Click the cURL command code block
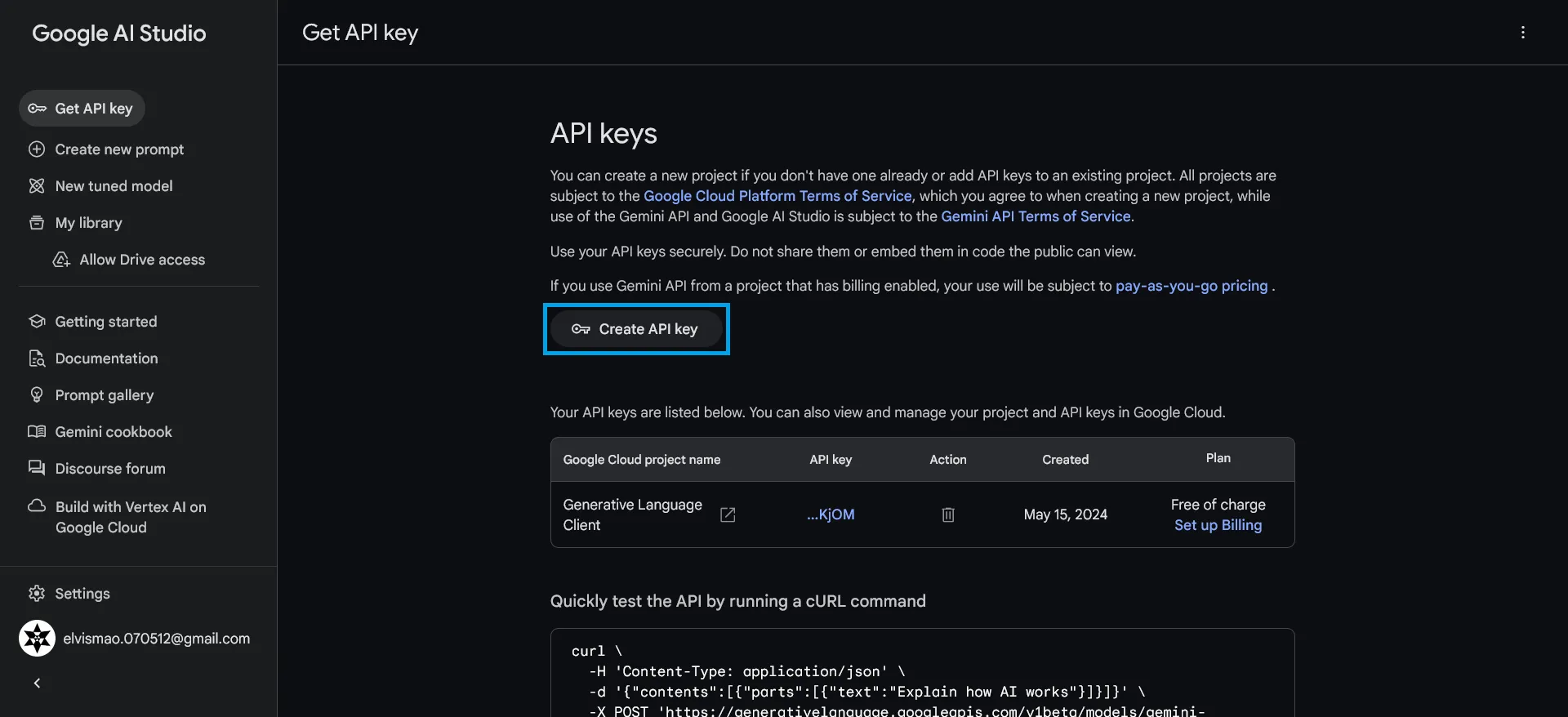This screenshot has height=717, width=1568. [923, 673]
